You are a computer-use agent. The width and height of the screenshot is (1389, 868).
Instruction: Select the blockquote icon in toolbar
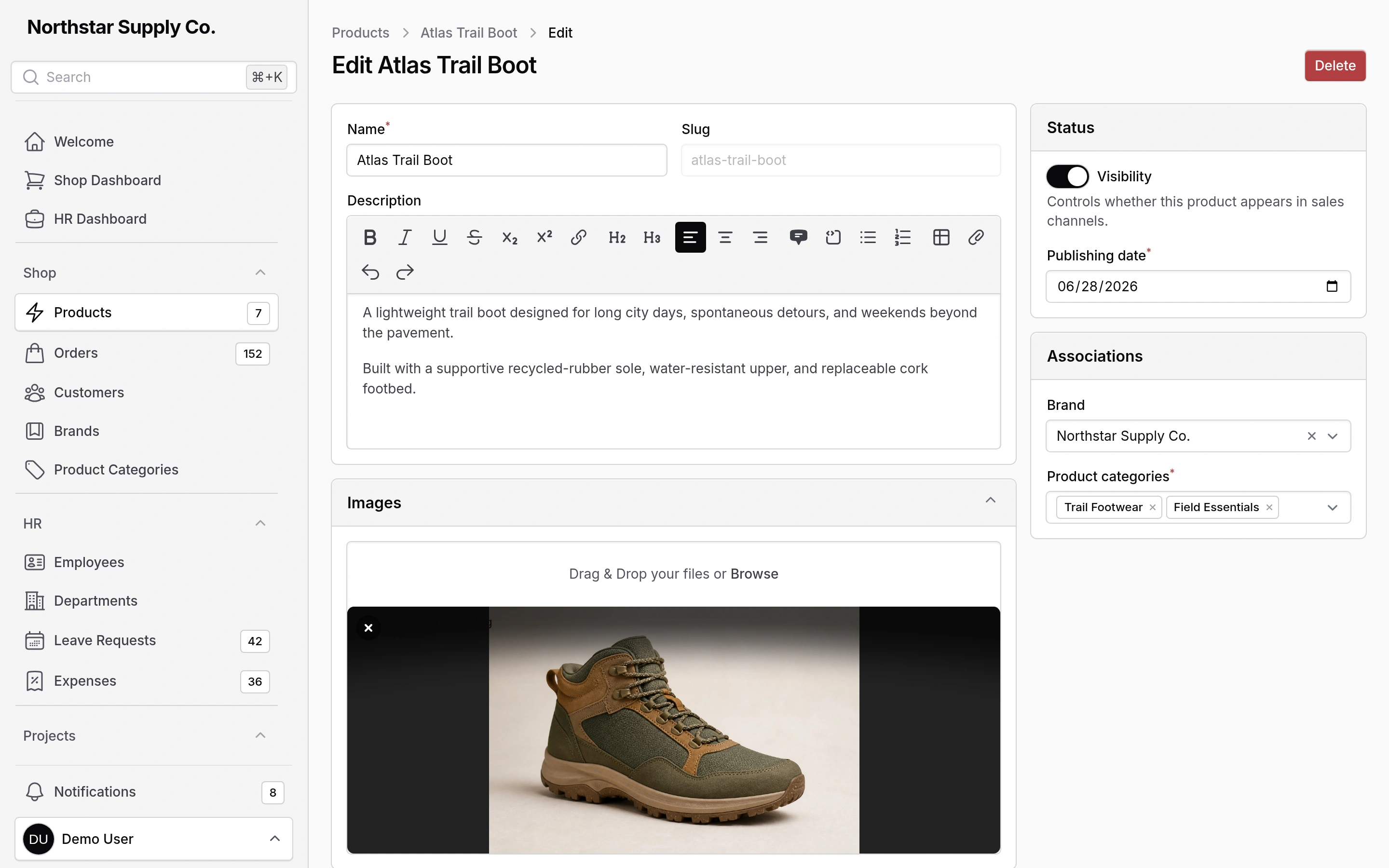point(798,237)
